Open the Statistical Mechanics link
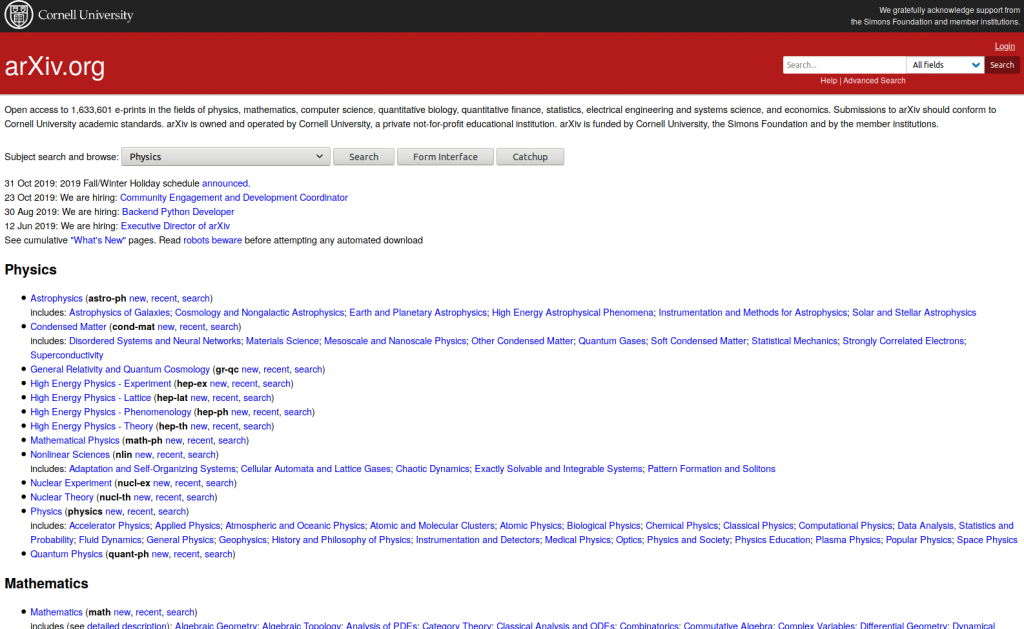Viewport: 1024px width, 629px height. [794, 341]
